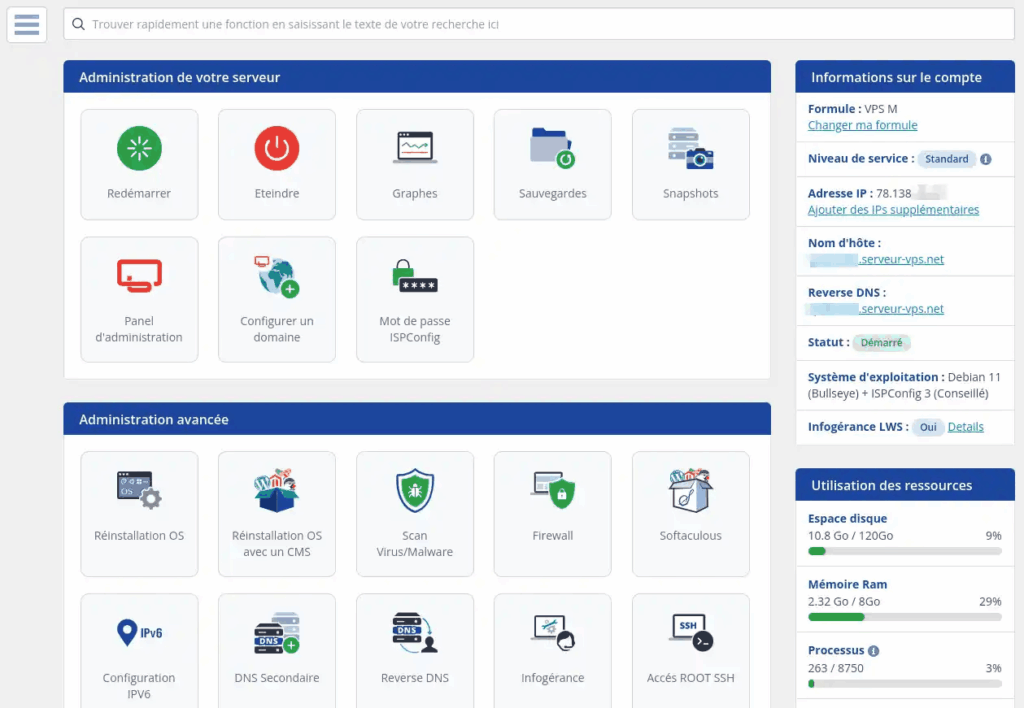Image resolution: width=1024 pixels, height=708 pixels.
Task: Click the Administration avancée header
Action: [x=417, y=419]
